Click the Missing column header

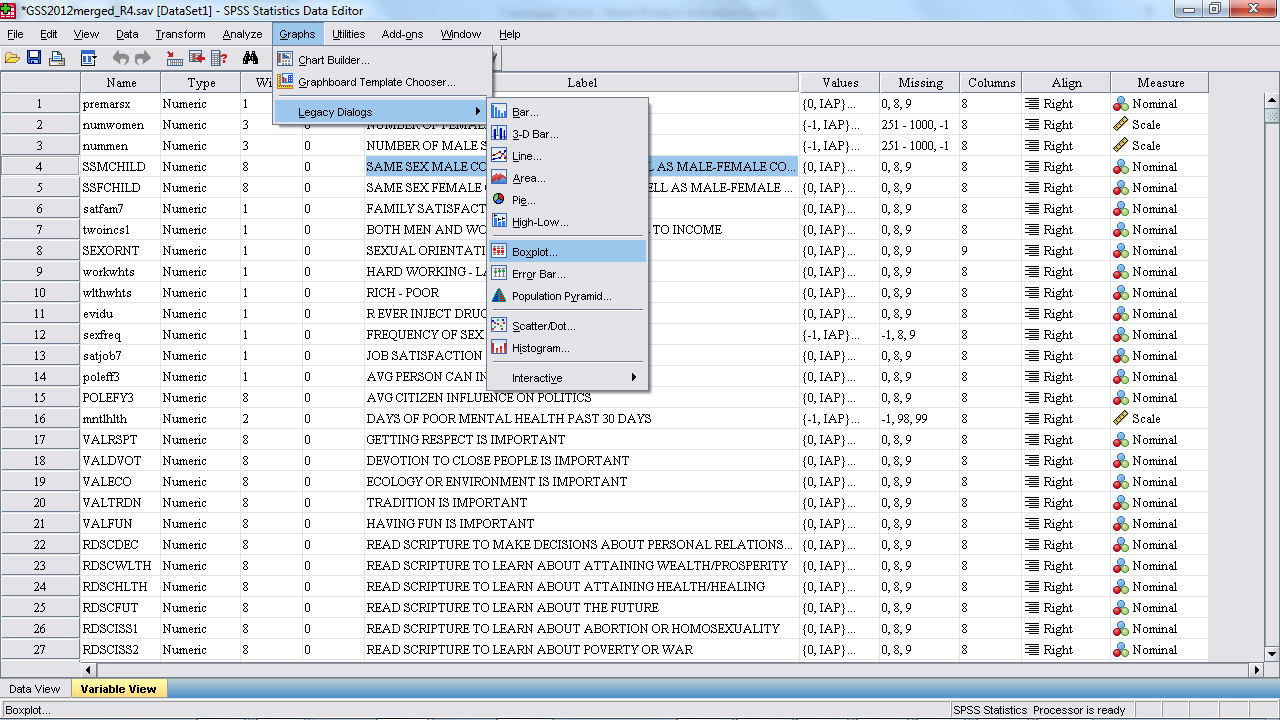[920, 83]
